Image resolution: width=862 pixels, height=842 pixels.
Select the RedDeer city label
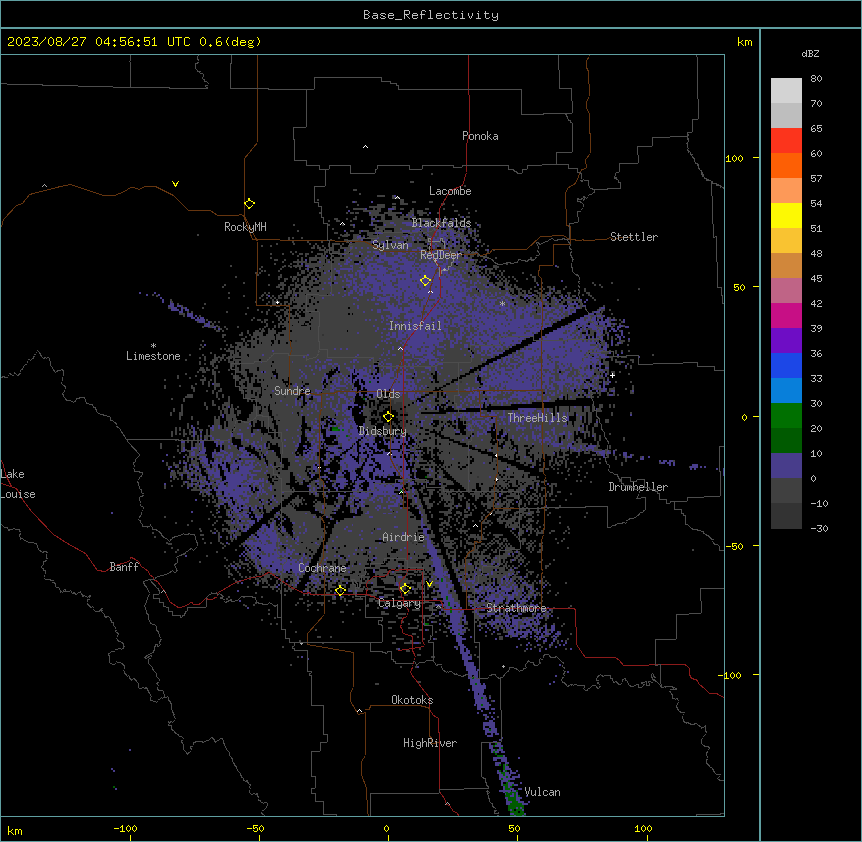[x=441, y=255]
